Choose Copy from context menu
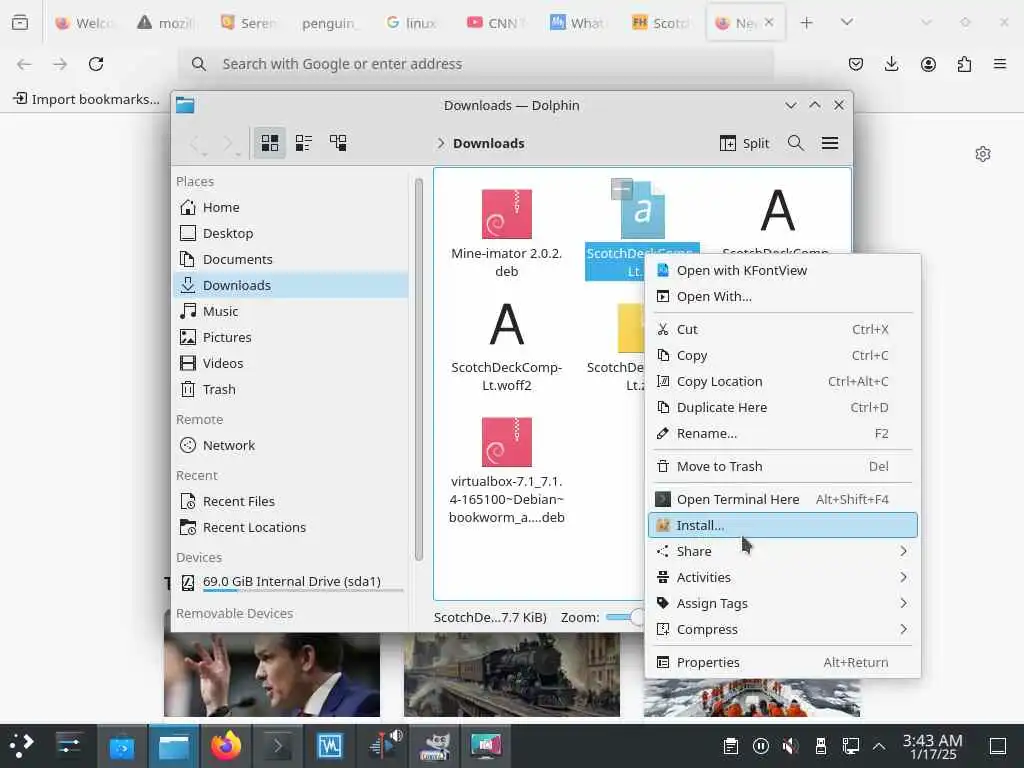The image size is (1024, 768). (x=783, y=355)
